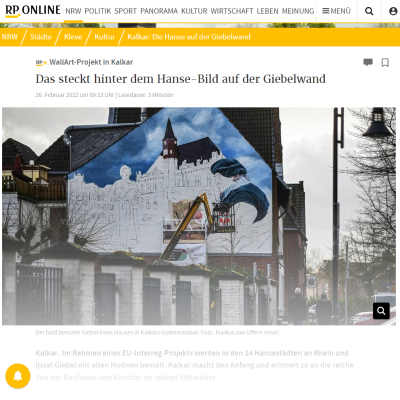Click the RP+ badge before WallArt-Projekt
The width and height of the screenshot is (400, 400).
tap(41, 62)
